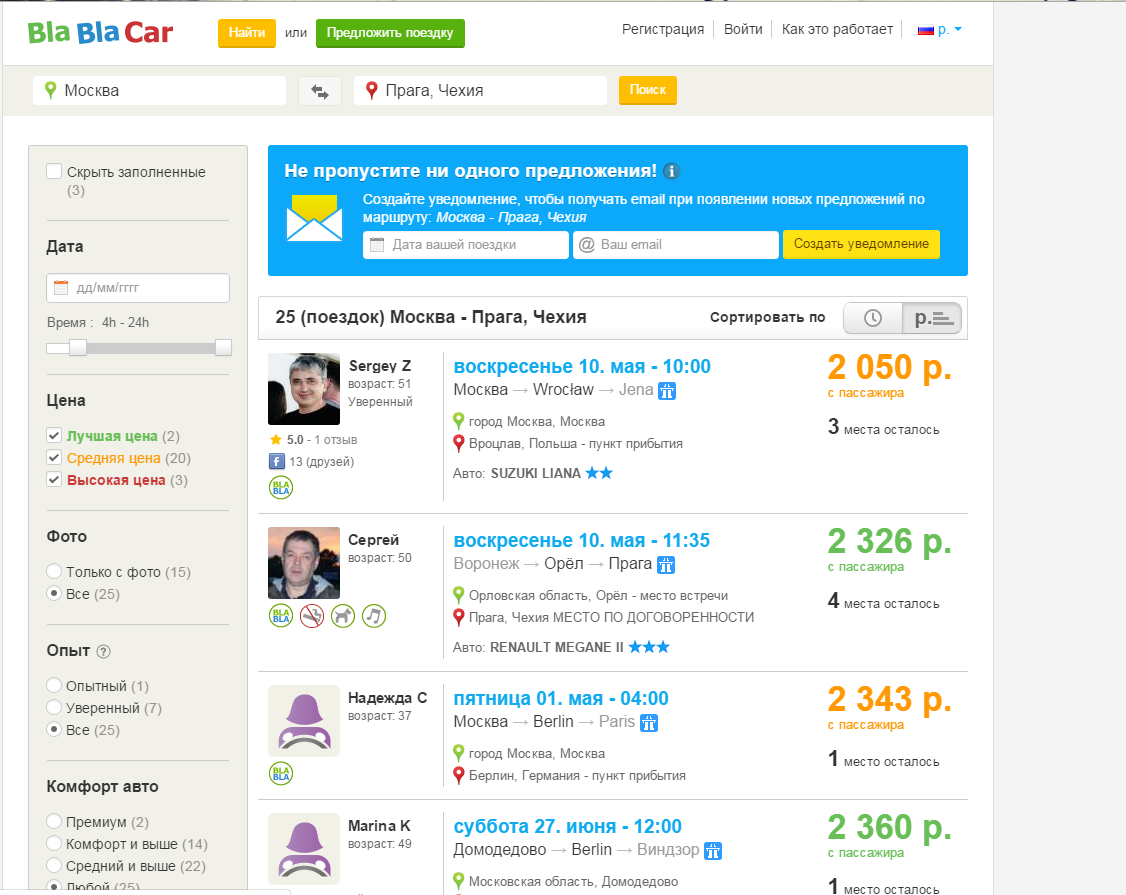Click price 2 326 р.
1126x895 pixels.
889,541
